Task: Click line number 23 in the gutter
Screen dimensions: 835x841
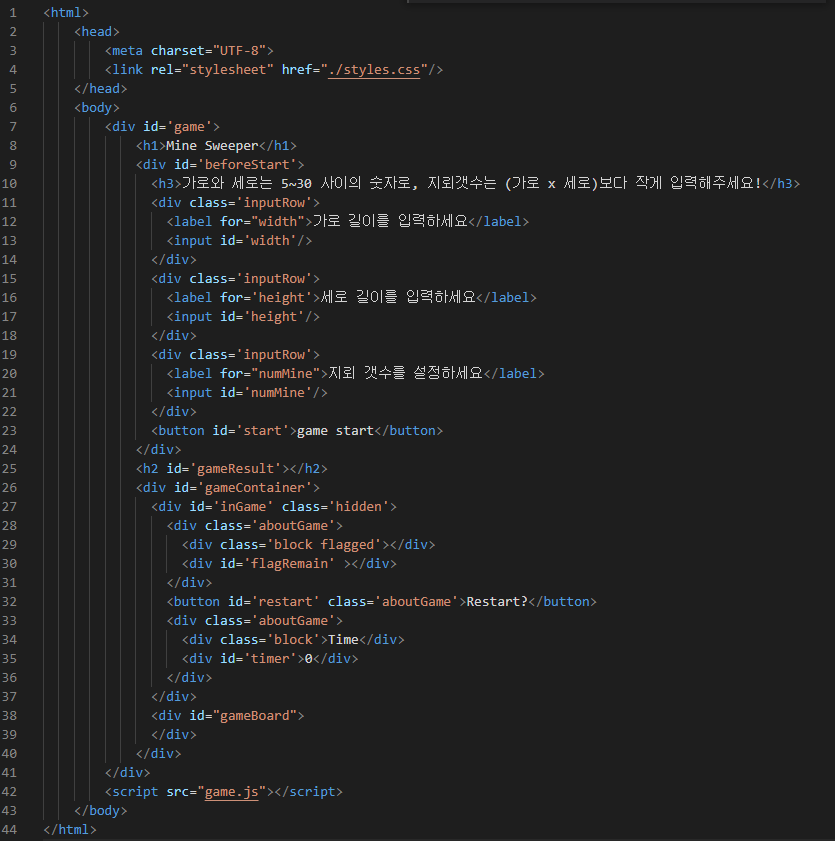Action: click(x=10, y=431)
